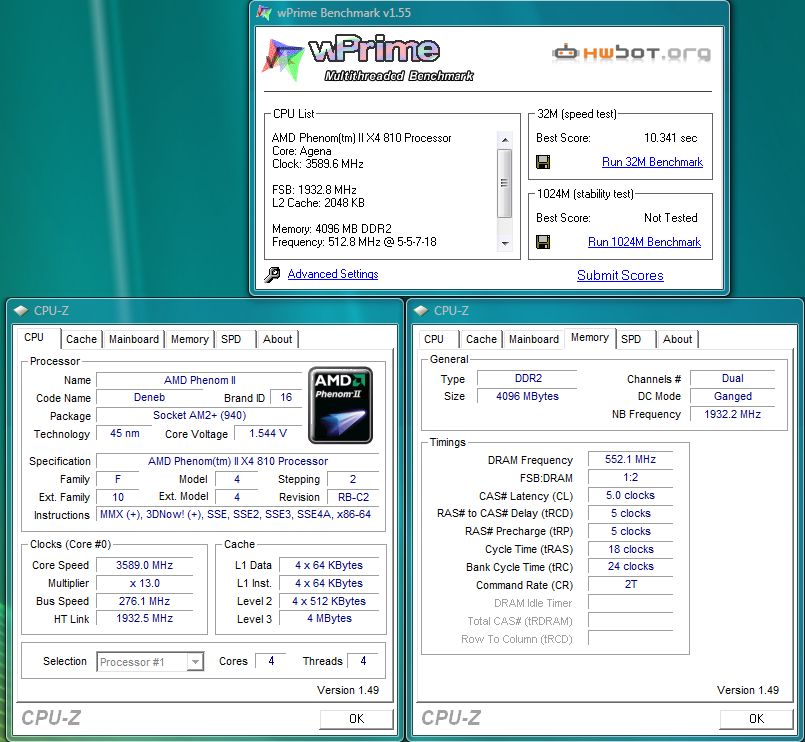This screenshot has width=805, height=742.
Task: Click the wPrime Multithreaded Benchmark logo
Action: click(x=368, y=58)
